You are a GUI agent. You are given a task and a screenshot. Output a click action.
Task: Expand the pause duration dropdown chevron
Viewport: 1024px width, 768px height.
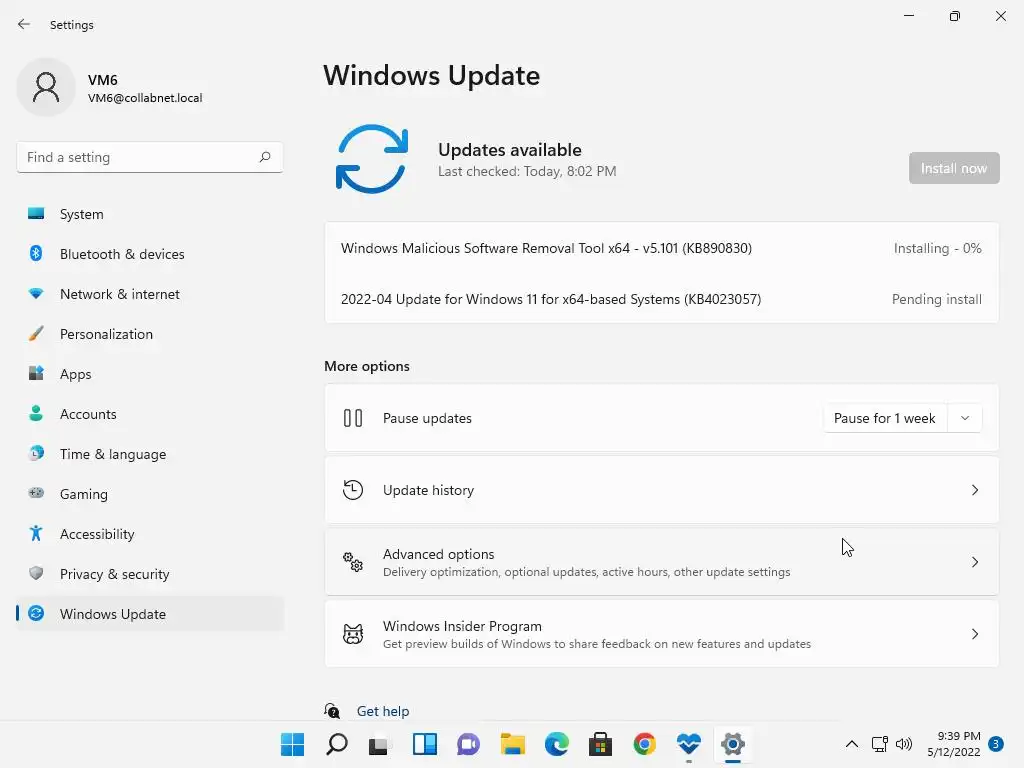click(x=965, y=418)
